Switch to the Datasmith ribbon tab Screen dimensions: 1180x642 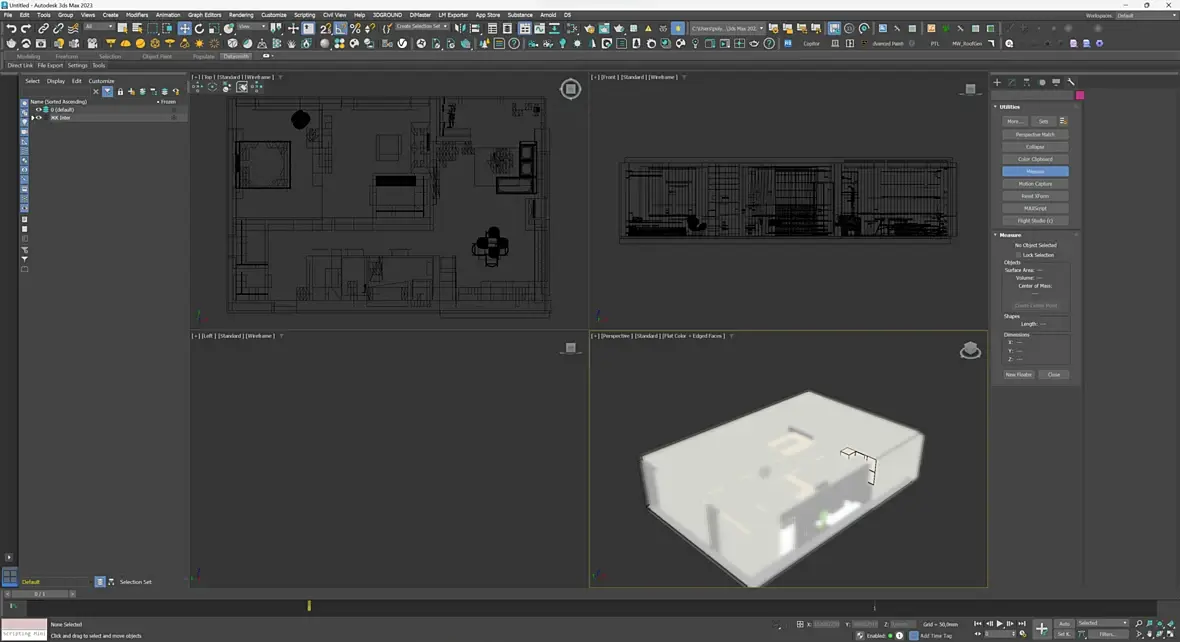pyautogui.click(x=236, y=56)
